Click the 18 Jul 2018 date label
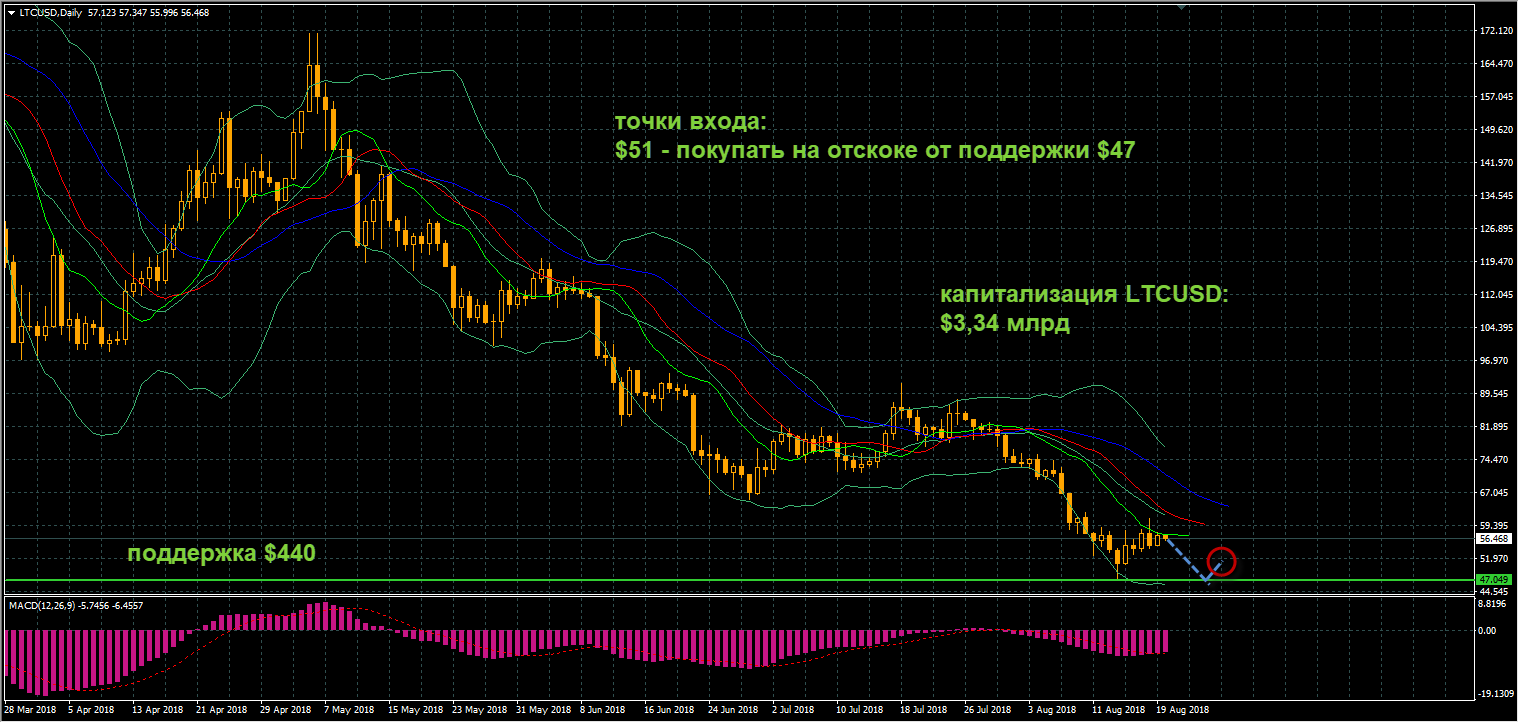 pyautogui.click(x=926, y=710)
